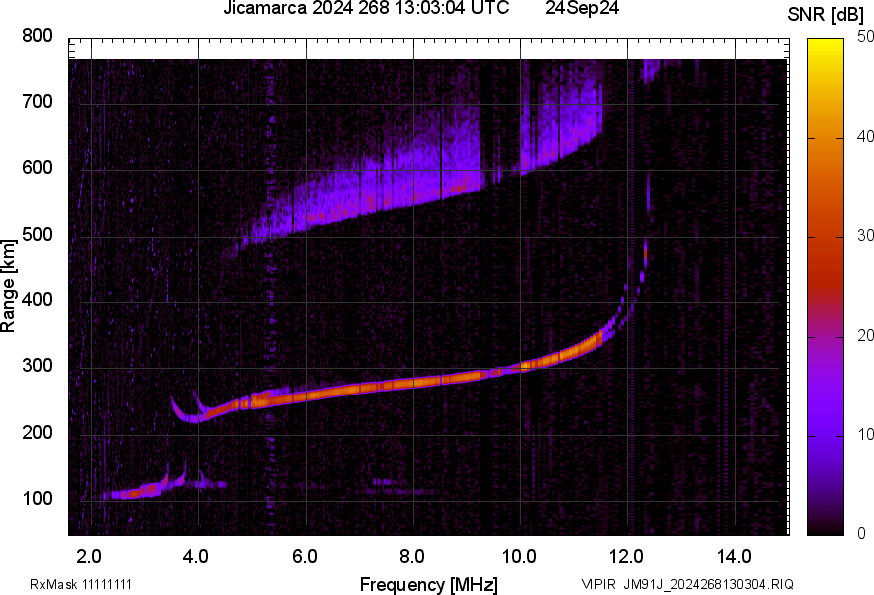The width and height of the screenshot is (874, 595).
Task: Click the range tick label '500'
Action: (x=37, y=234)
